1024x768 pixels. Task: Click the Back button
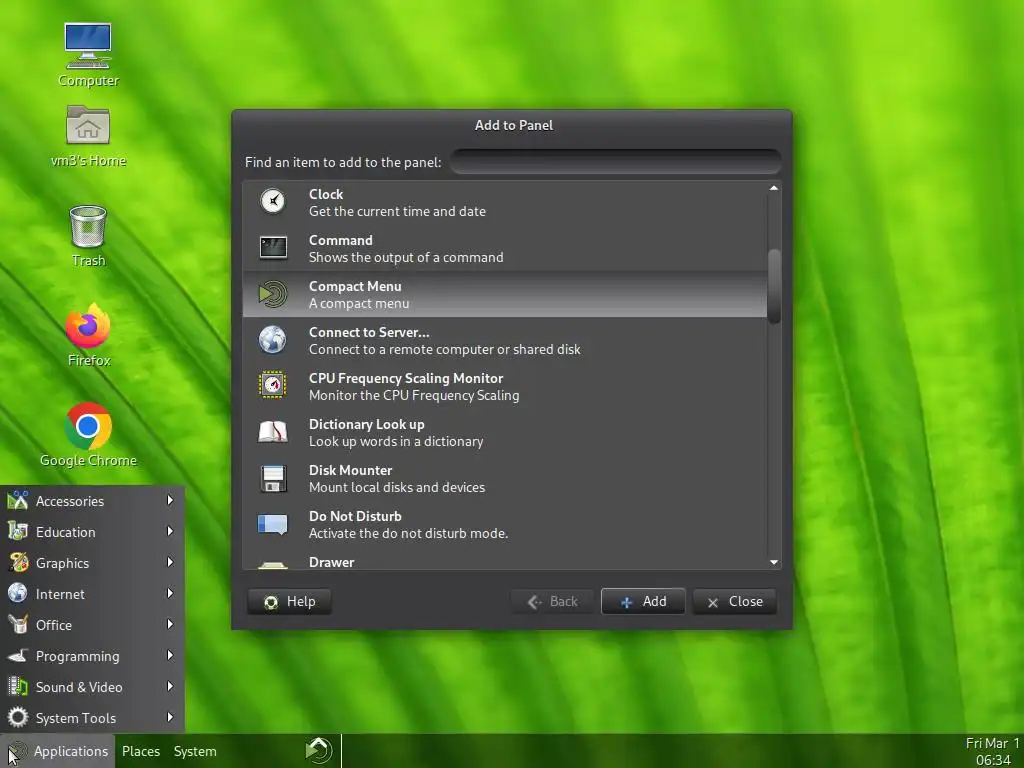(552, 601)
